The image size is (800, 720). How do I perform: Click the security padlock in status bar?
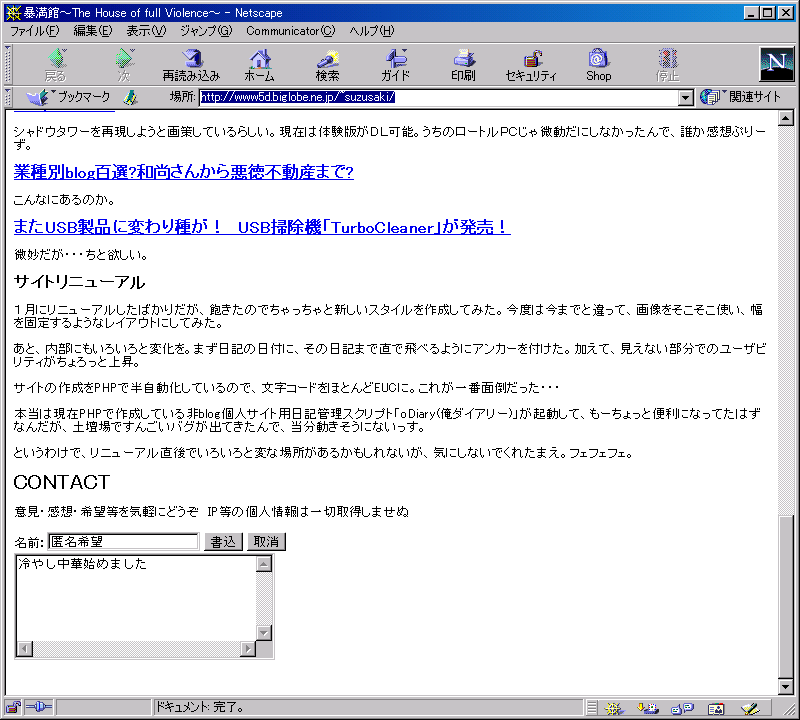coord(13,707)
